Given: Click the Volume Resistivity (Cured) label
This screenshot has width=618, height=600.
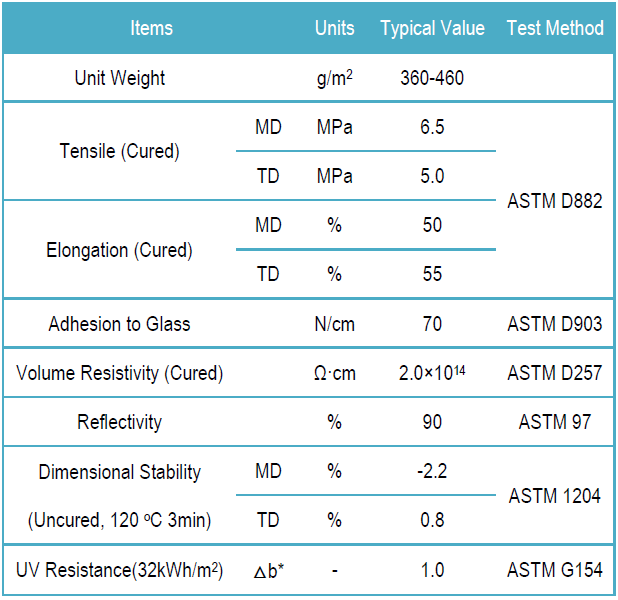Looking at the screenshot, I should tap(120, 373).
